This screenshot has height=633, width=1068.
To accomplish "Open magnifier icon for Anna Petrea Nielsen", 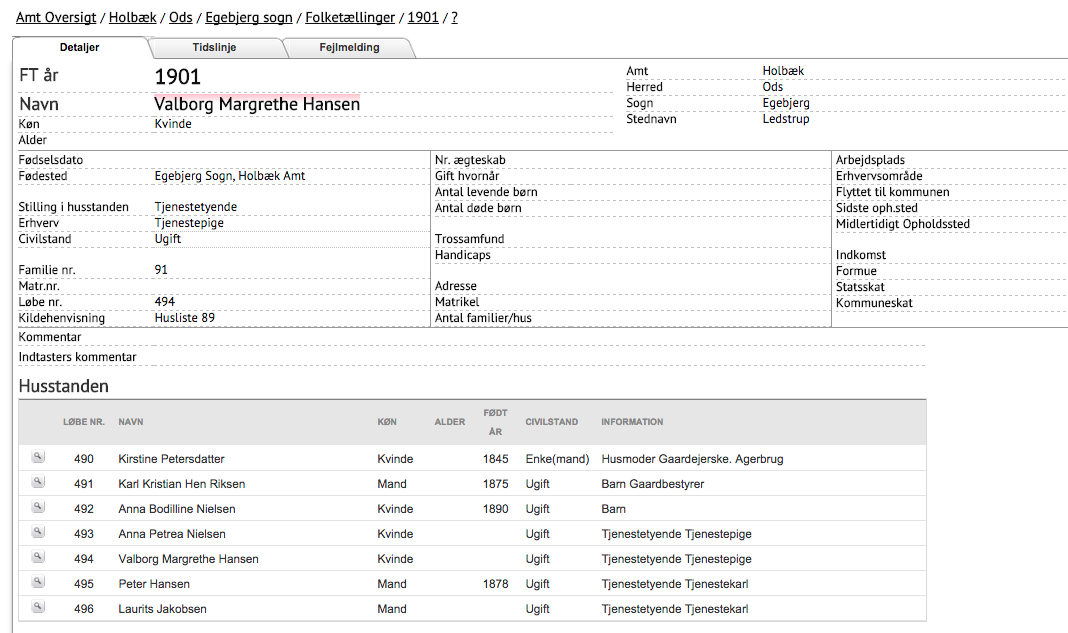I will 38,532.
